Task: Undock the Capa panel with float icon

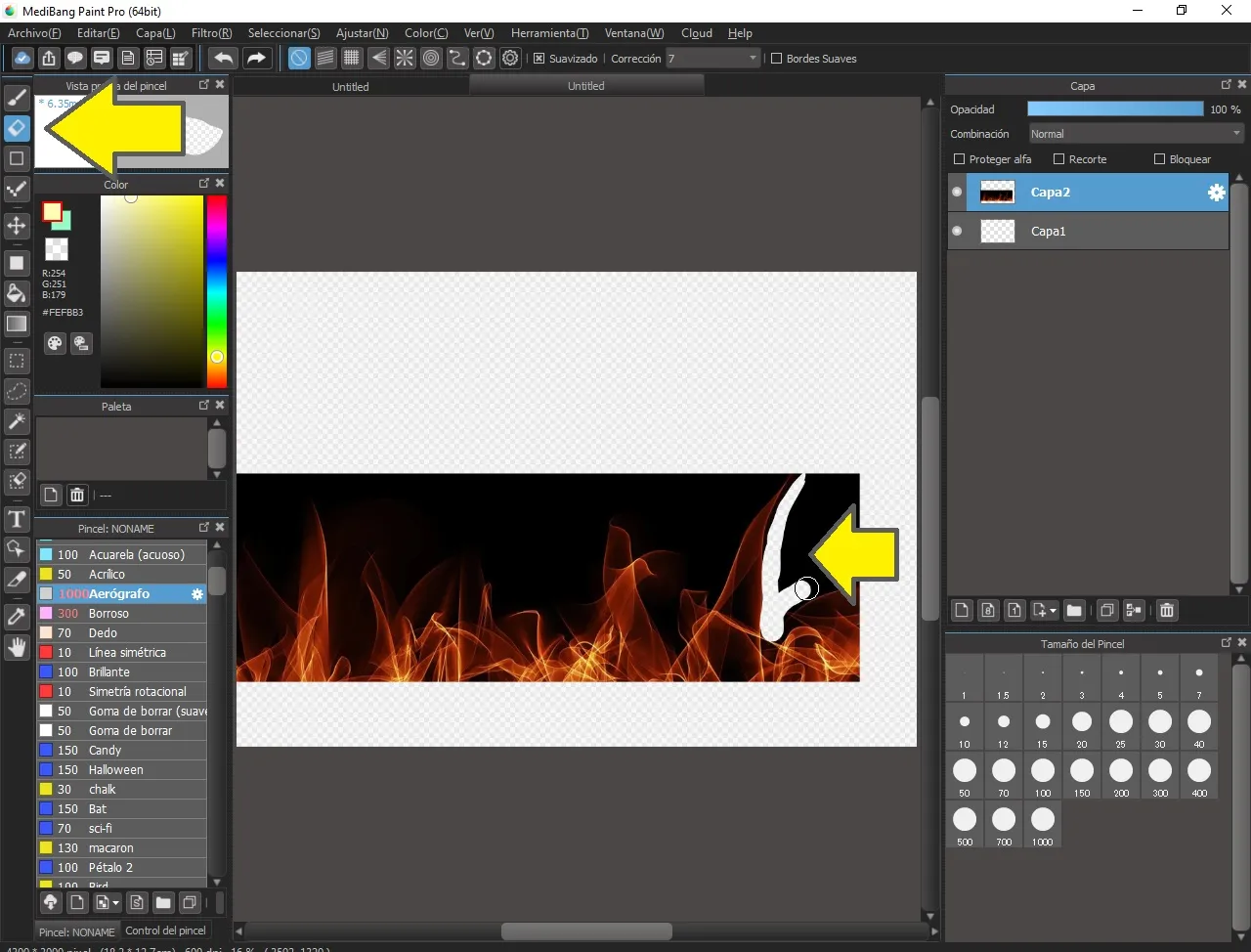Action: pyautogui.click(x=1227, y=84)
